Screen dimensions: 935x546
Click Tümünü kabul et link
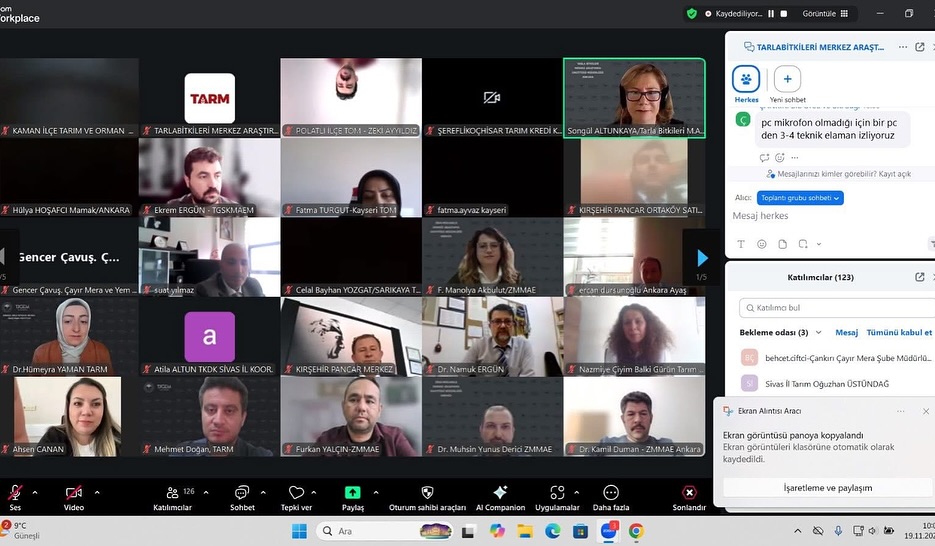click(899, 332)
